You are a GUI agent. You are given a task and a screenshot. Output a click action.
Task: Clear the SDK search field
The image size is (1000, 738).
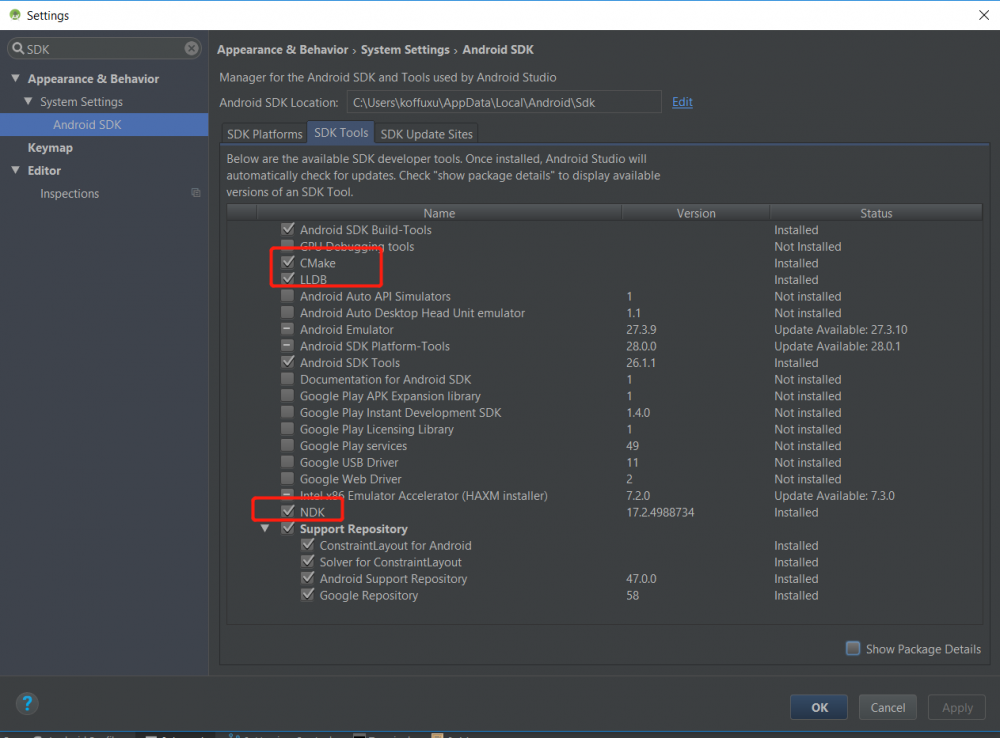(191, 48)
